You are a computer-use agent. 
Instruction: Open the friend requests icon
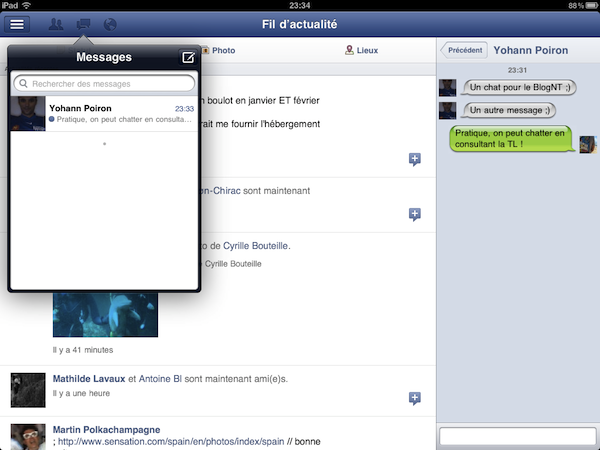pyautogui.click(x=57, y=24)
